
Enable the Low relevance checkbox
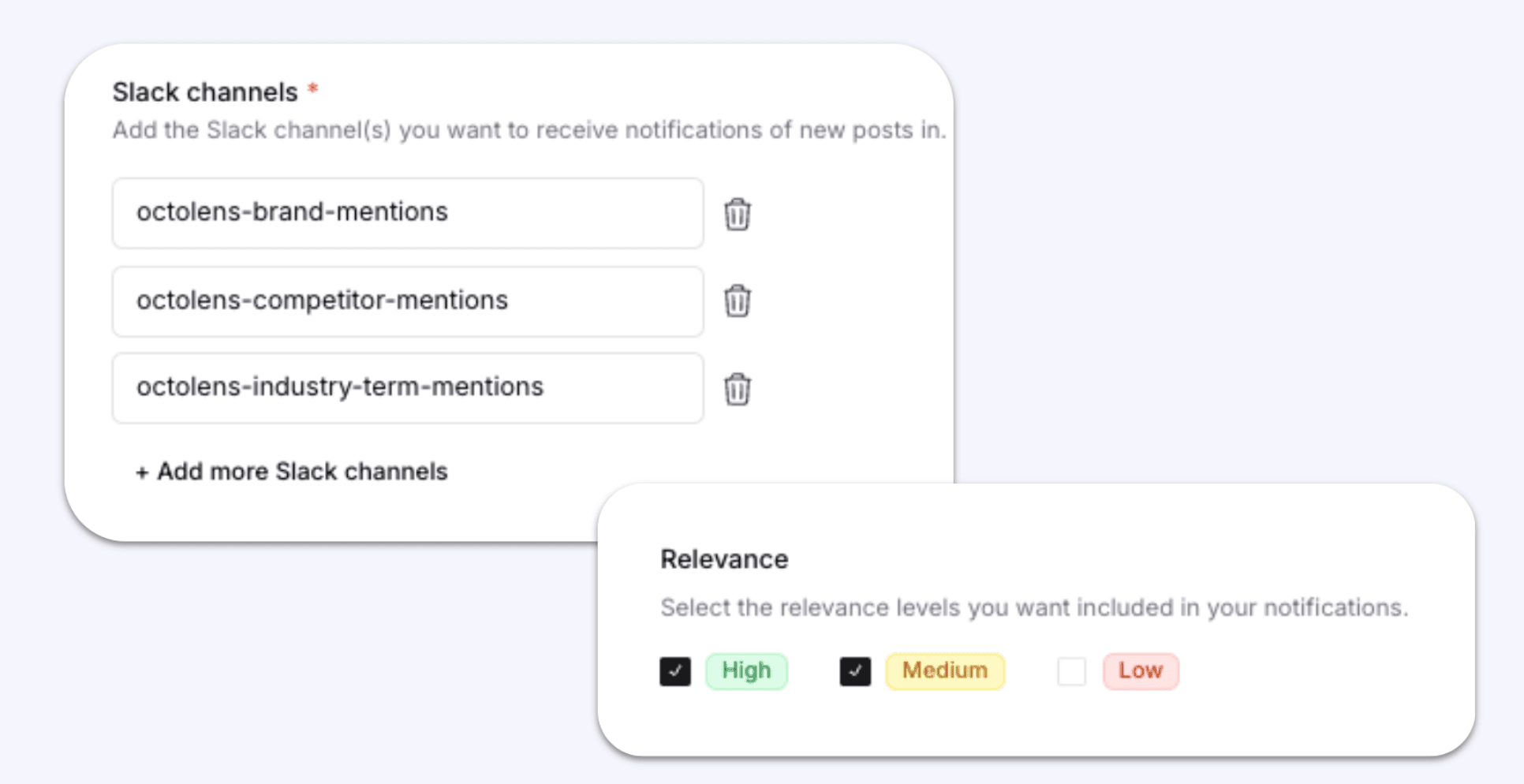coord(1070,671)
